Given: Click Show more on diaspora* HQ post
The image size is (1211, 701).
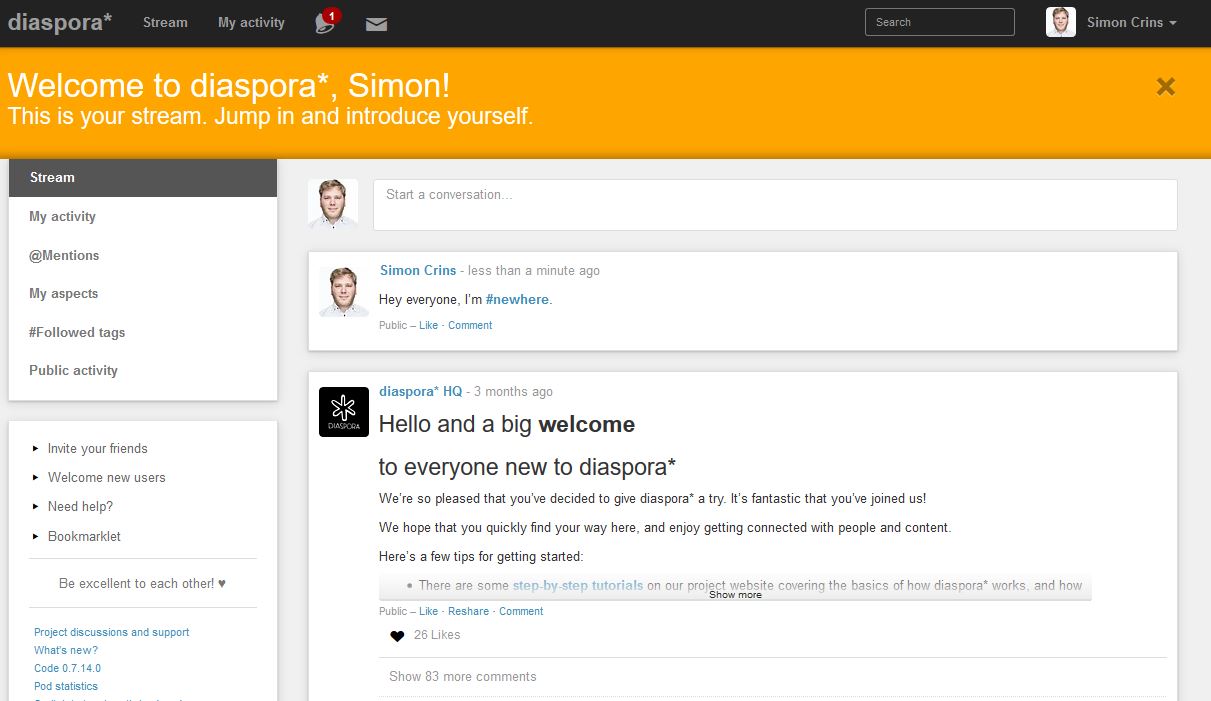Looking at the screenshot, I should pyautogui.click(x=735, y=595).
